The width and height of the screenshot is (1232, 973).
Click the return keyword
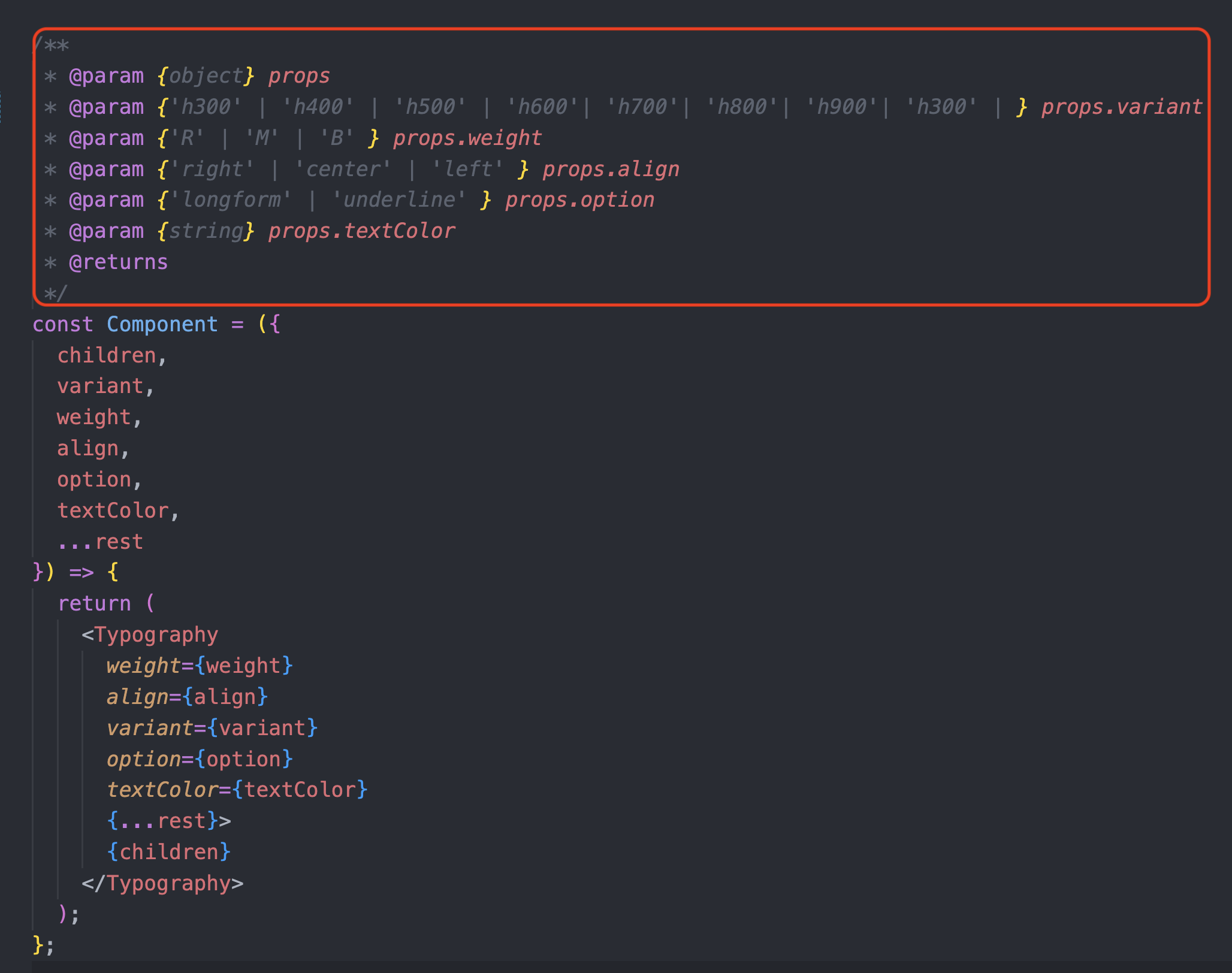[94, 603]
